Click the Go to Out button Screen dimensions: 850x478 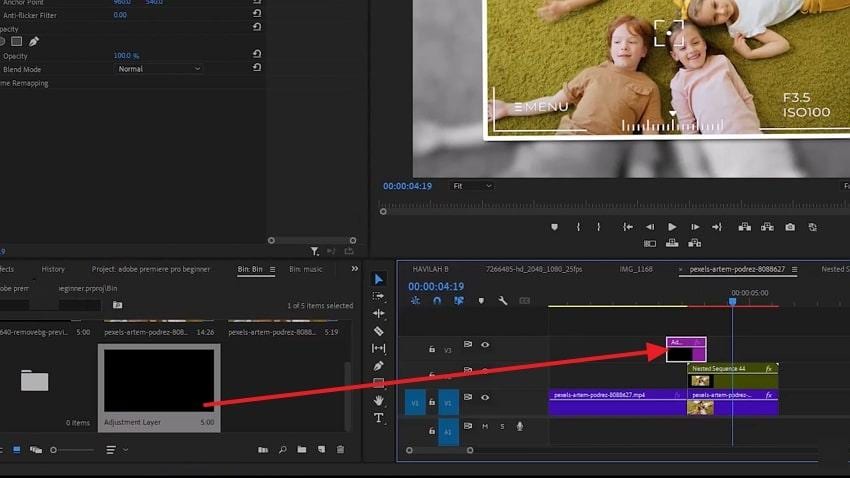pos(717,227)
